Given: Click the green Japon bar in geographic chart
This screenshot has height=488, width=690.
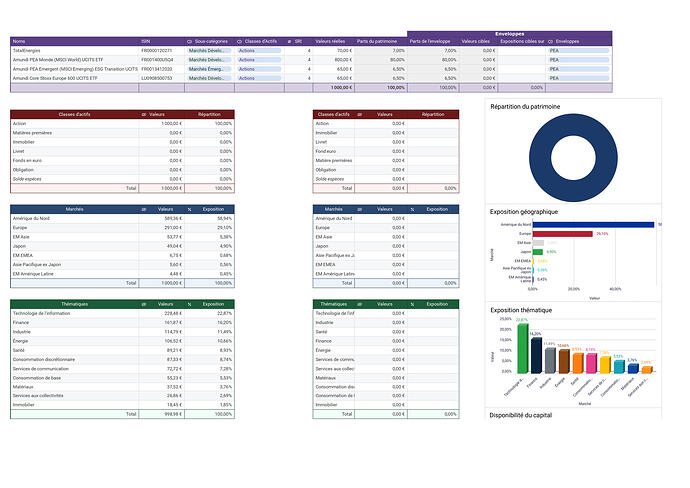Looking at the screenshot, I should pyautogui.click(x=538, y=252).
